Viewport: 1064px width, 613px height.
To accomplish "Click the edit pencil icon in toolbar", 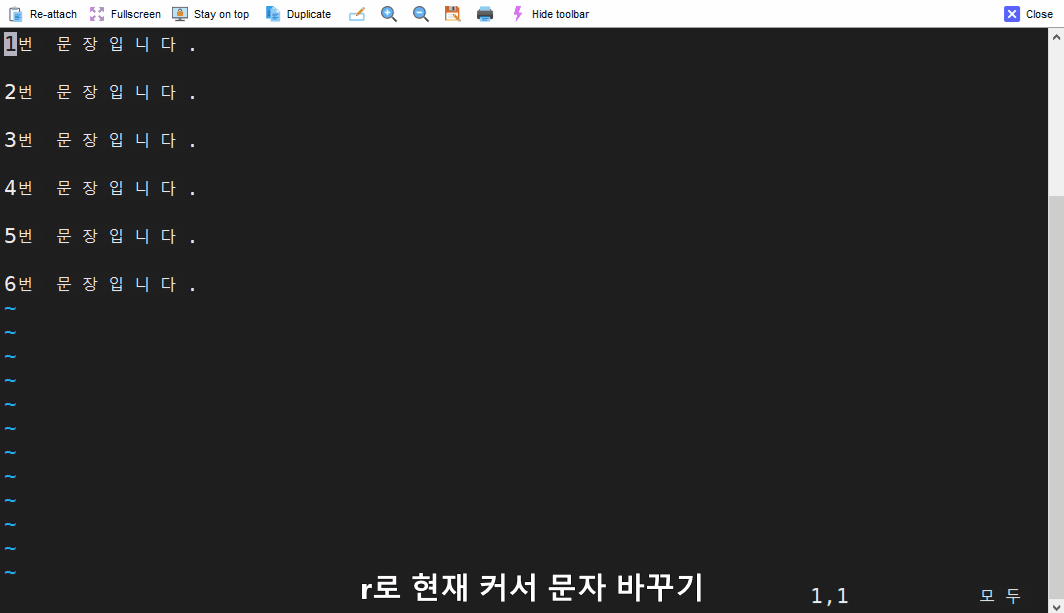I will pyautogui.click(x=357, y=14).
